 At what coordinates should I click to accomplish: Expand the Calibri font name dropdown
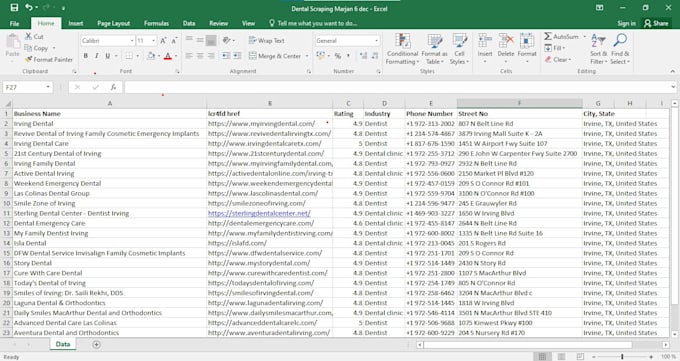click(132, 41)
